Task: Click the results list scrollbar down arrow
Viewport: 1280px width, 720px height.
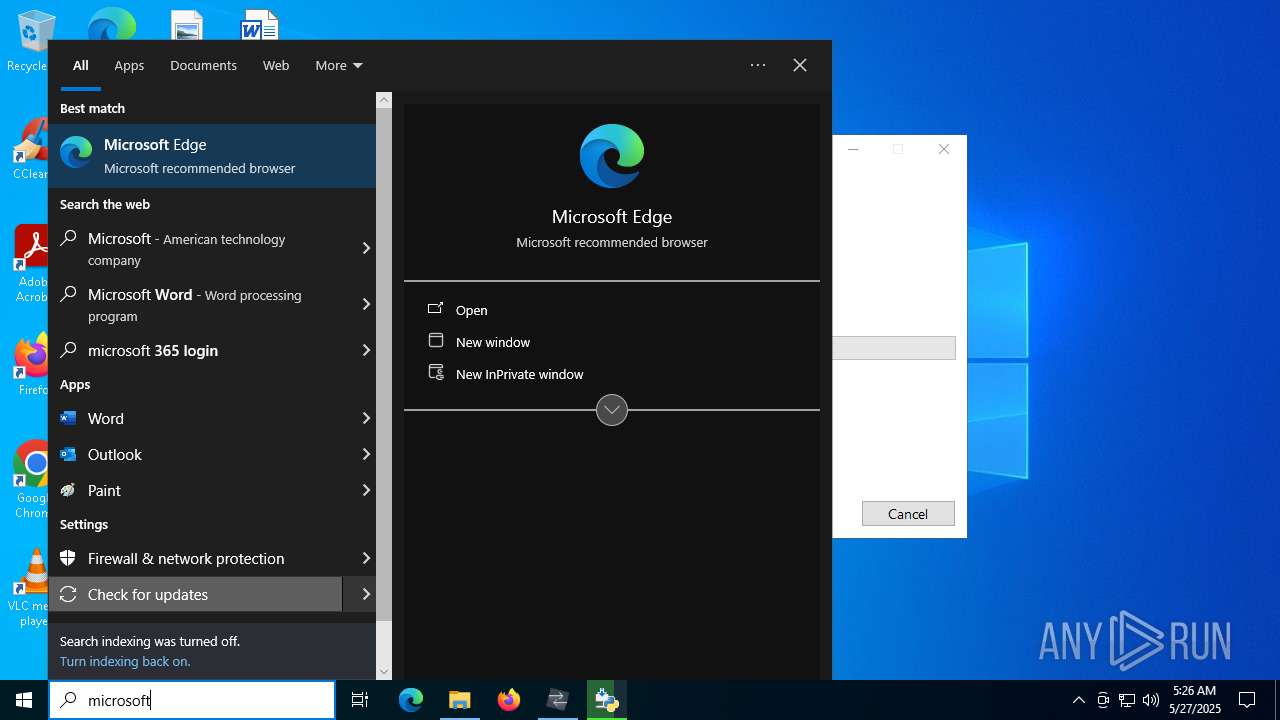Action: tap(384, 672)
